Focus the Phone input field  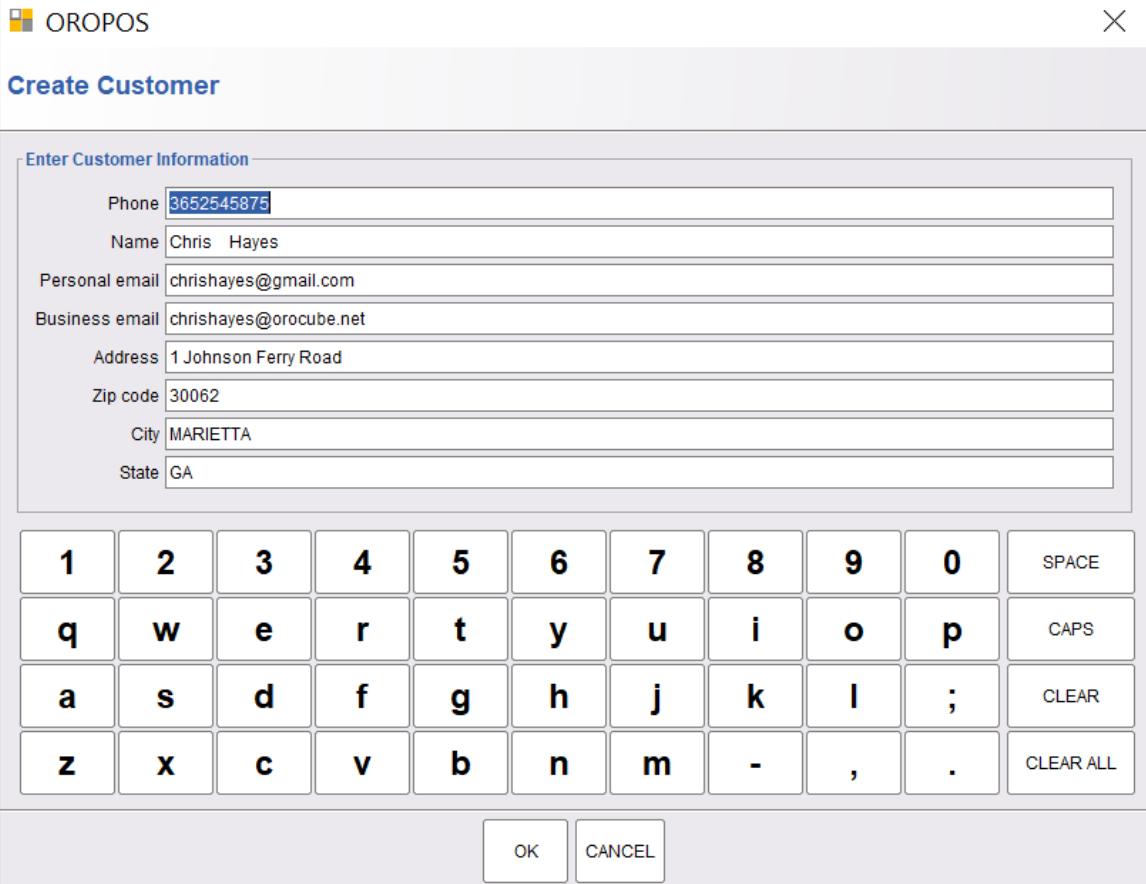(x=639, y=203)
